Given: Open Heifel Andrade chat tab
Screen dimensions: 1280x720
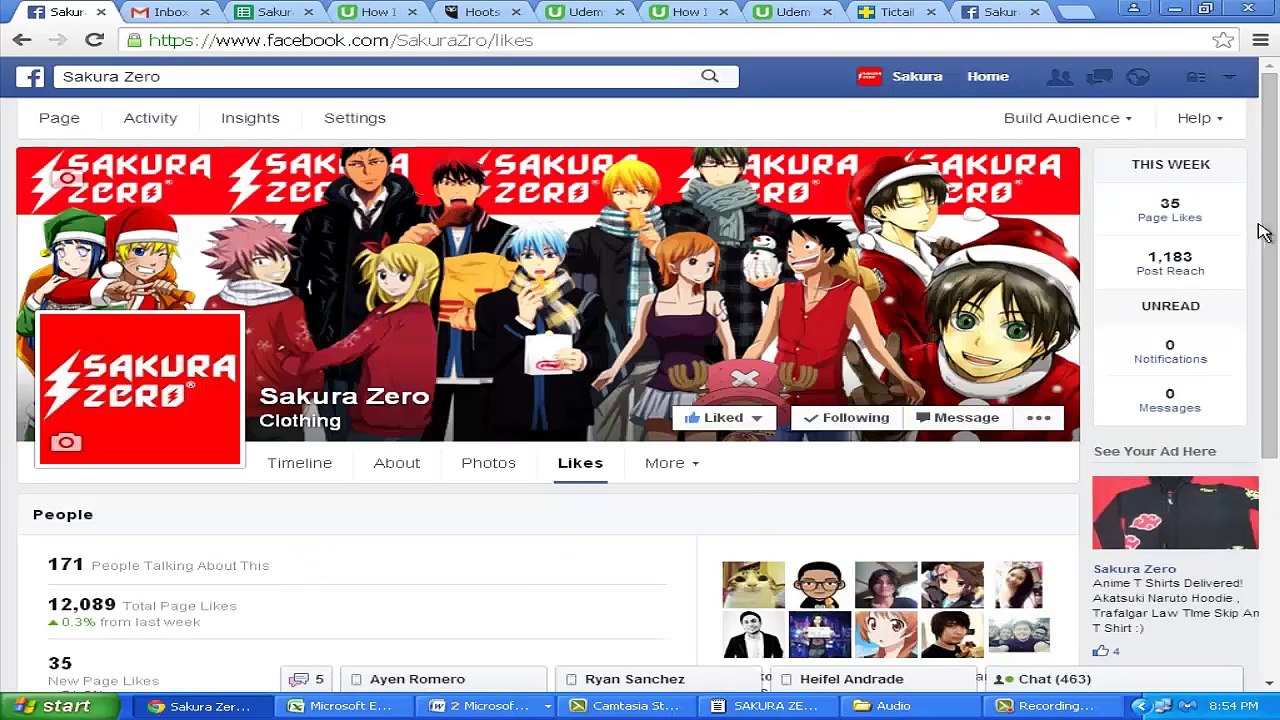Looking at the screenshot, I should (x=874, y=679).
